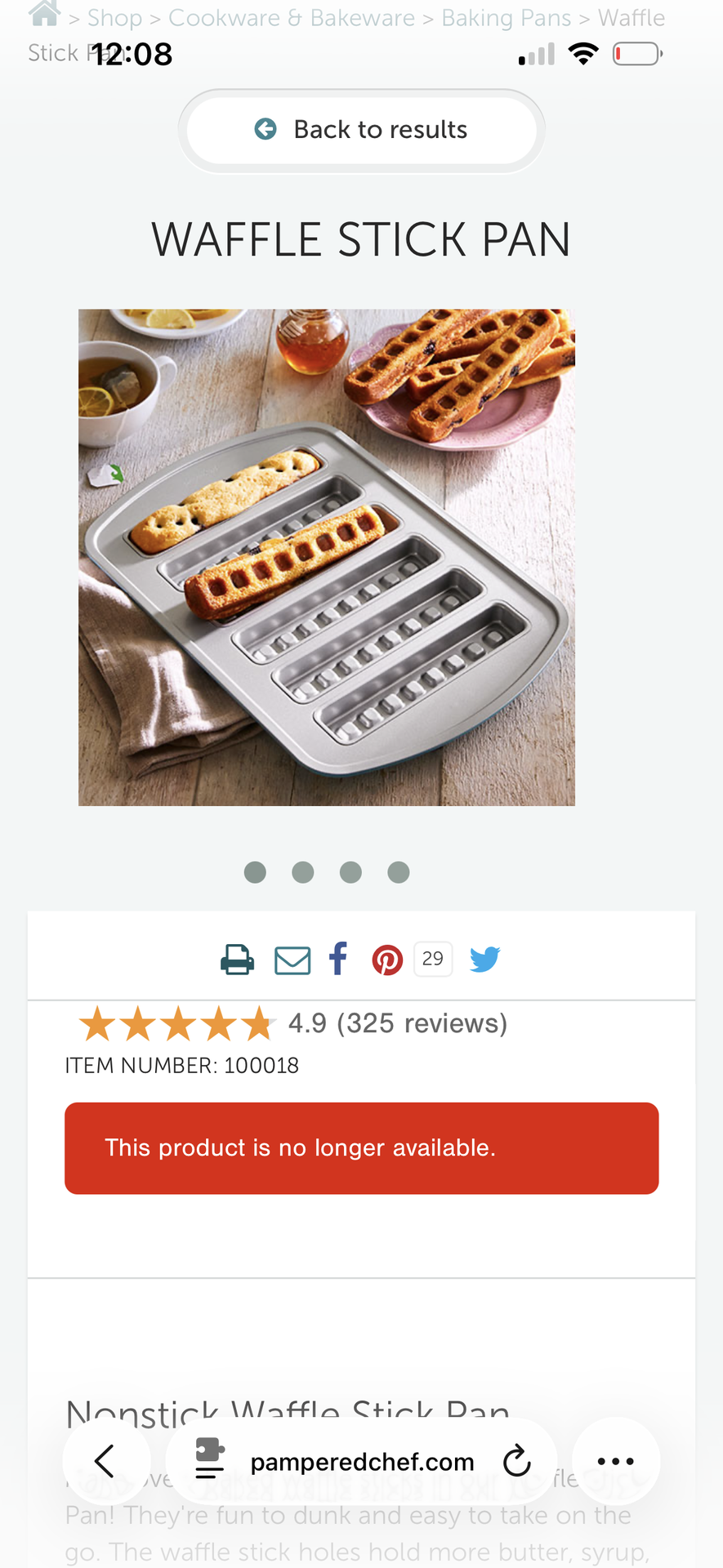Tap the Back to results button
723x1568 pixels.
tap(362, 130)
